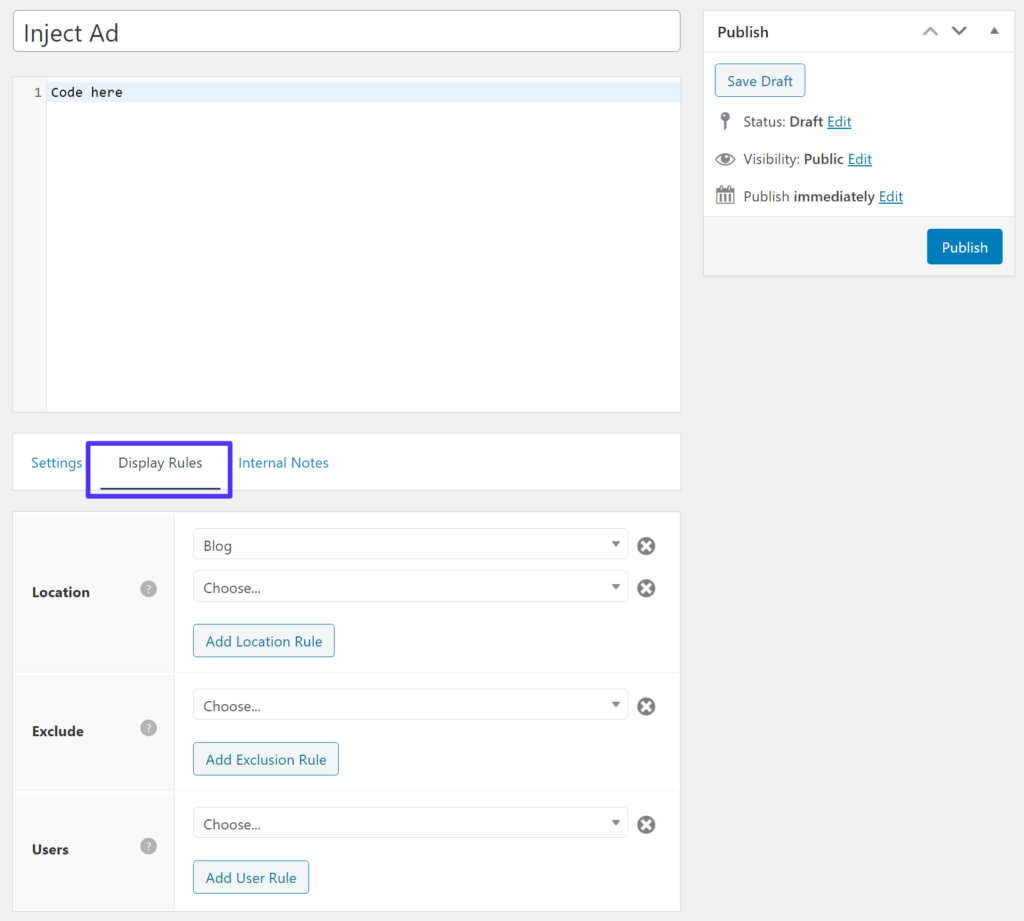
Task: Switch to the Internal Notes tab
Action: (283, 462)
